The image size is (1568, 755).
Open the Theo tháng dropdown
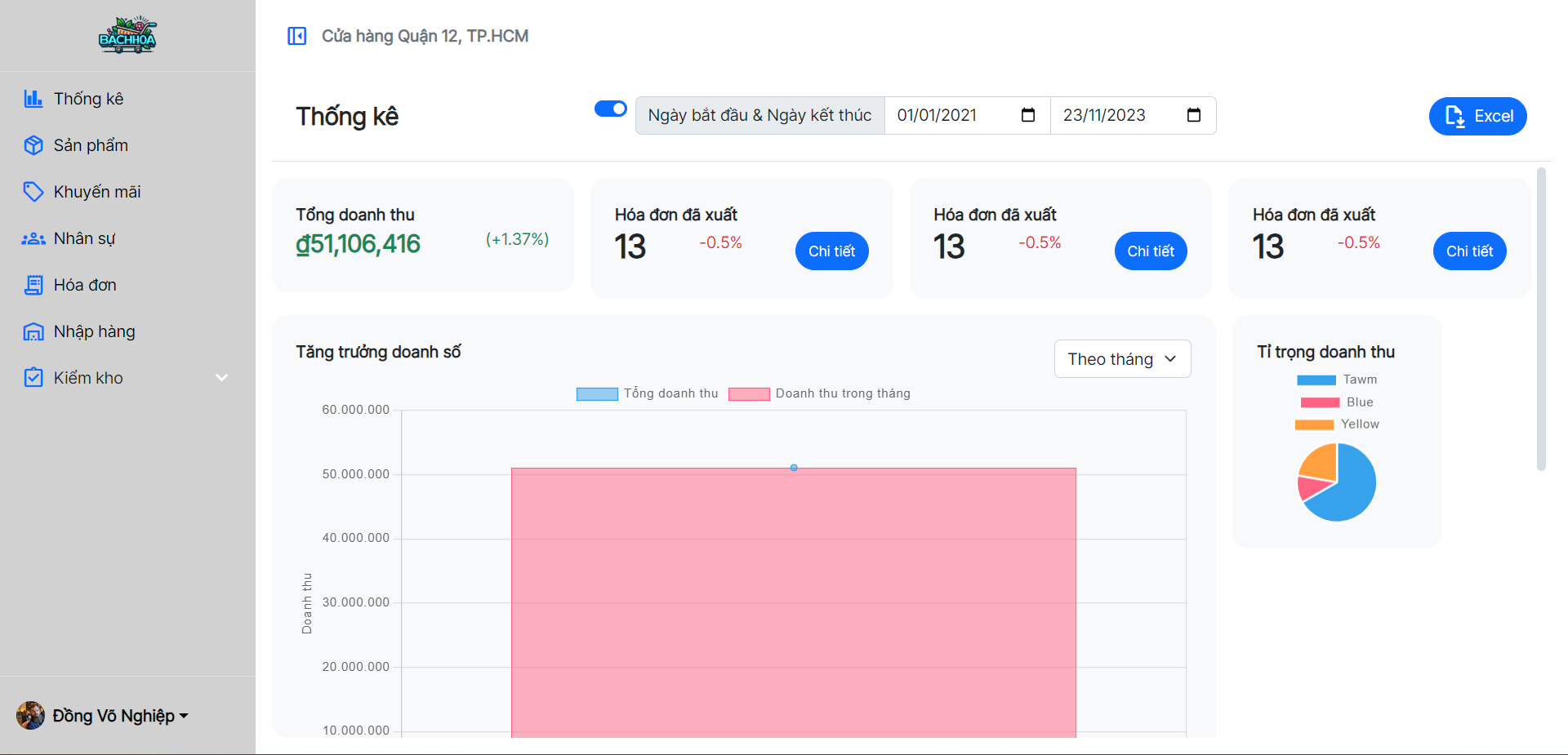1121,358
